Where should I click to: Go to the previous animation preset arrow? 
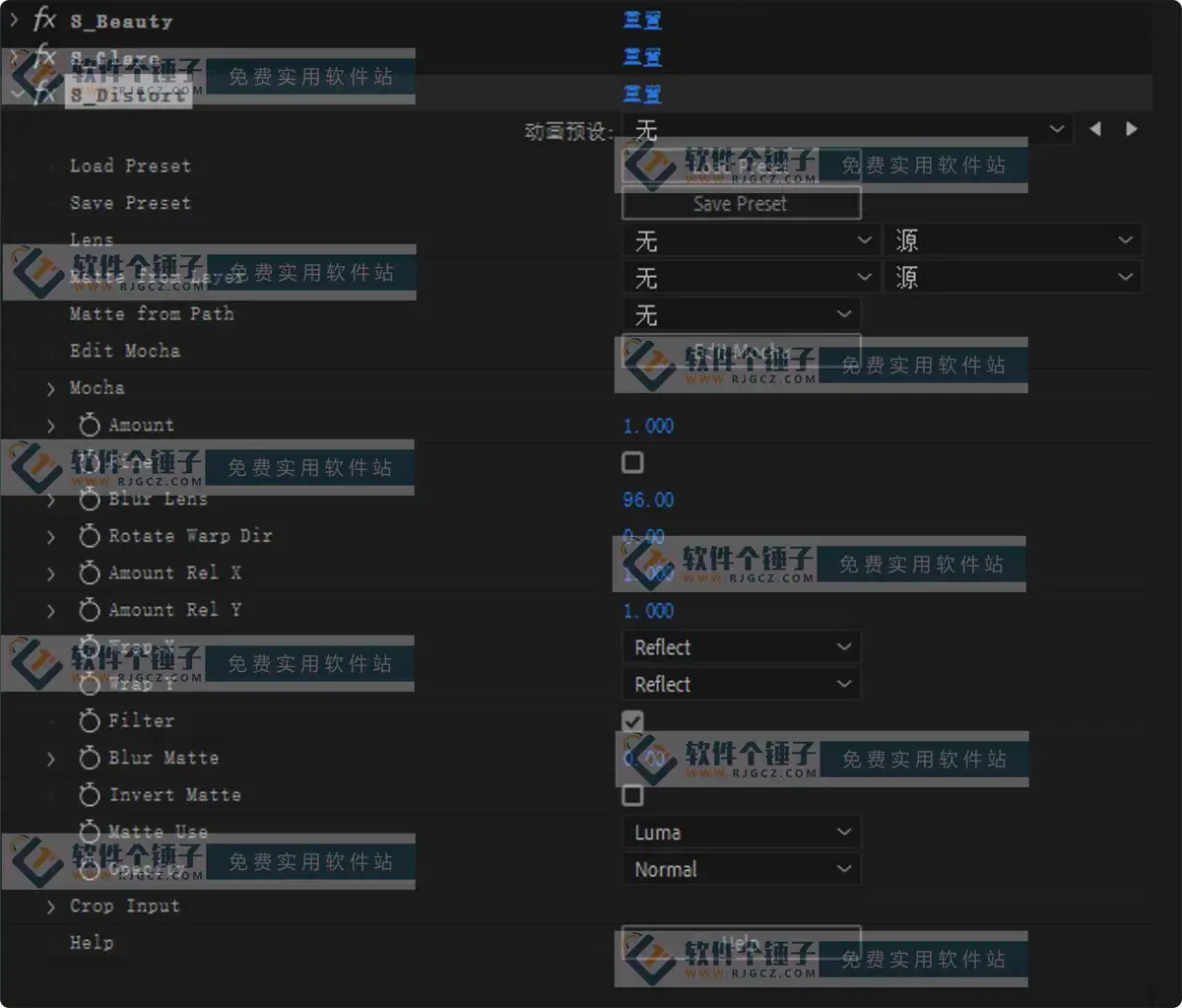pyautogui.click(x=1095, y=129)
